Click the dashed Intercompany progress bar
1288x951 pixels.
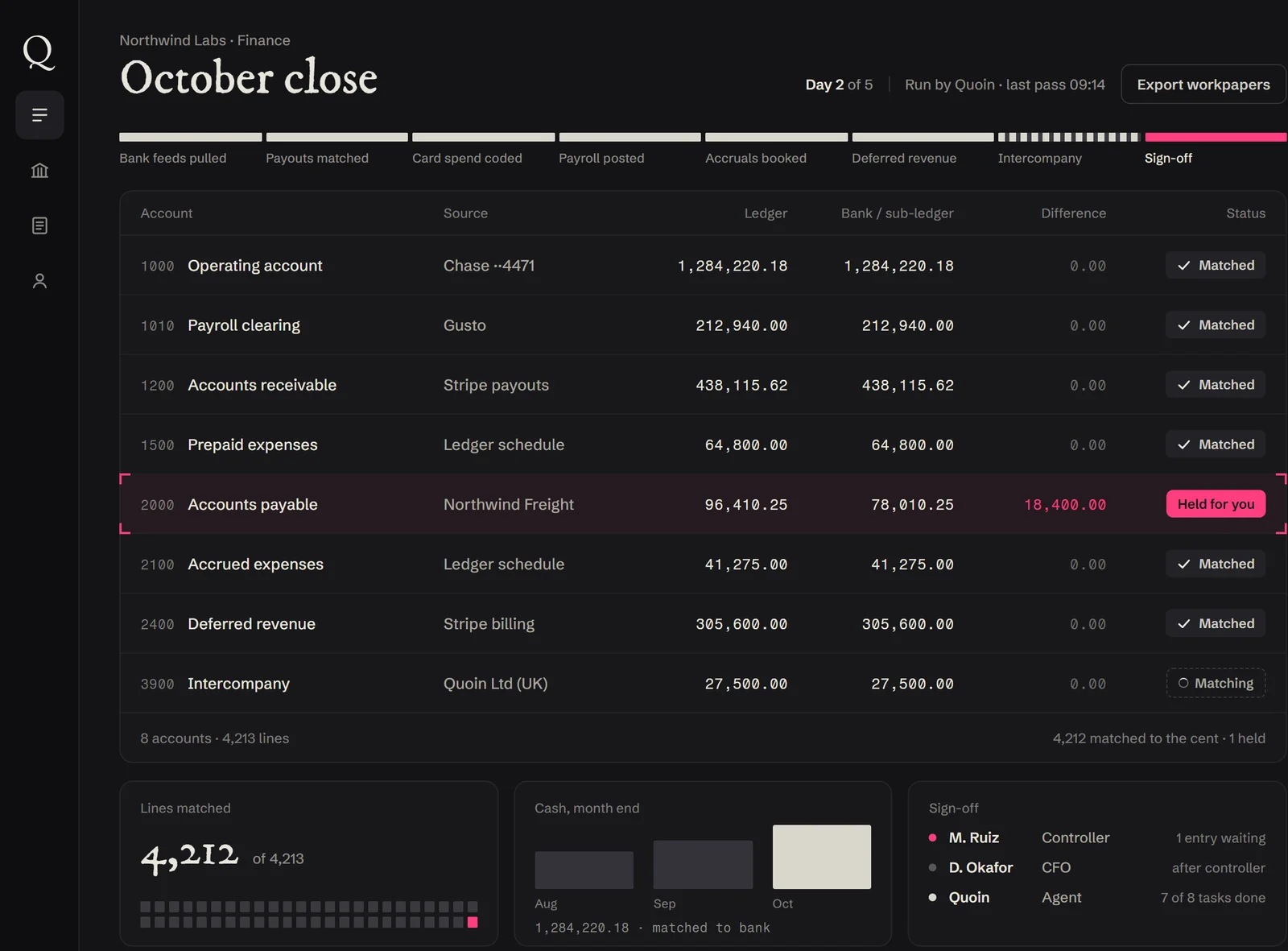pyautogui.click(x=1069, y=137)
